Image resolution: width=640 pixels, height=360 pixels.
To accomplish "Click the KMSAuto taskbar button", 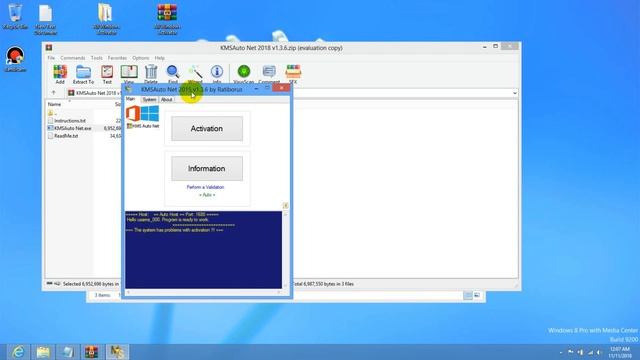I will pos(117,351).
